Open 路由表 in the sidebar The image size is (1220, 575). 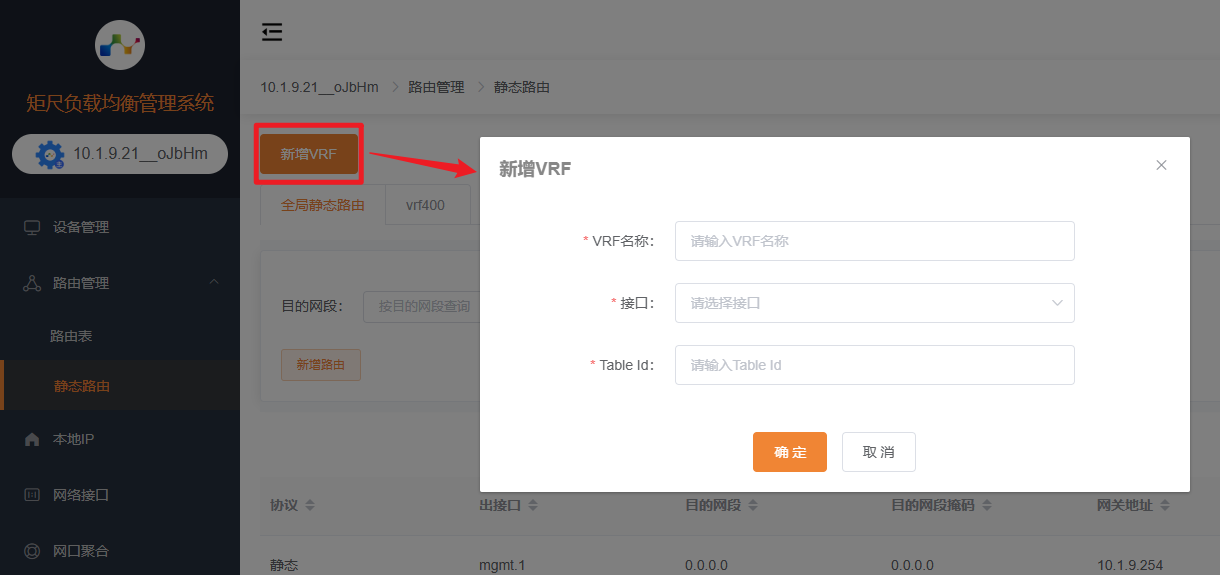71,336
